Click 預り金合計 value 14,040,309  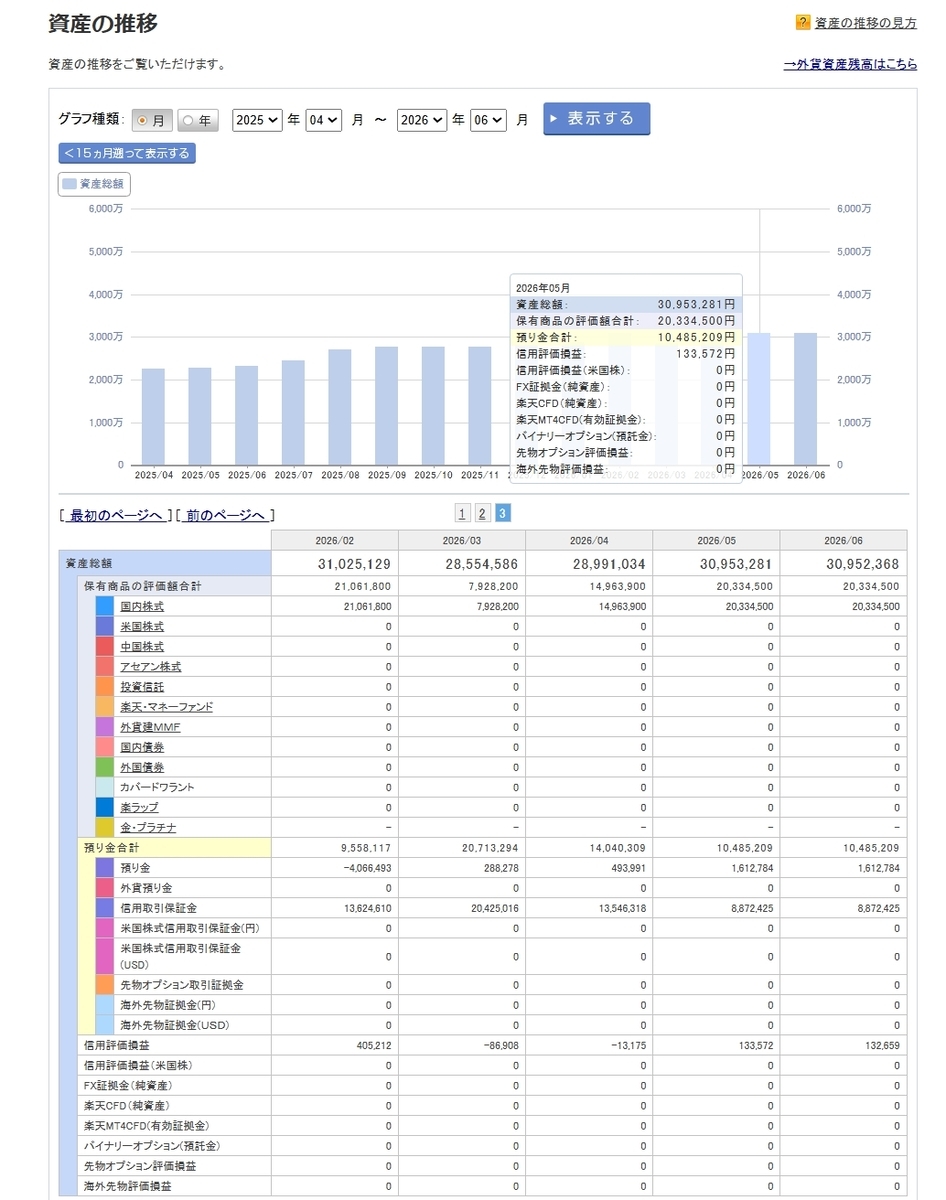tap(615, 847)
